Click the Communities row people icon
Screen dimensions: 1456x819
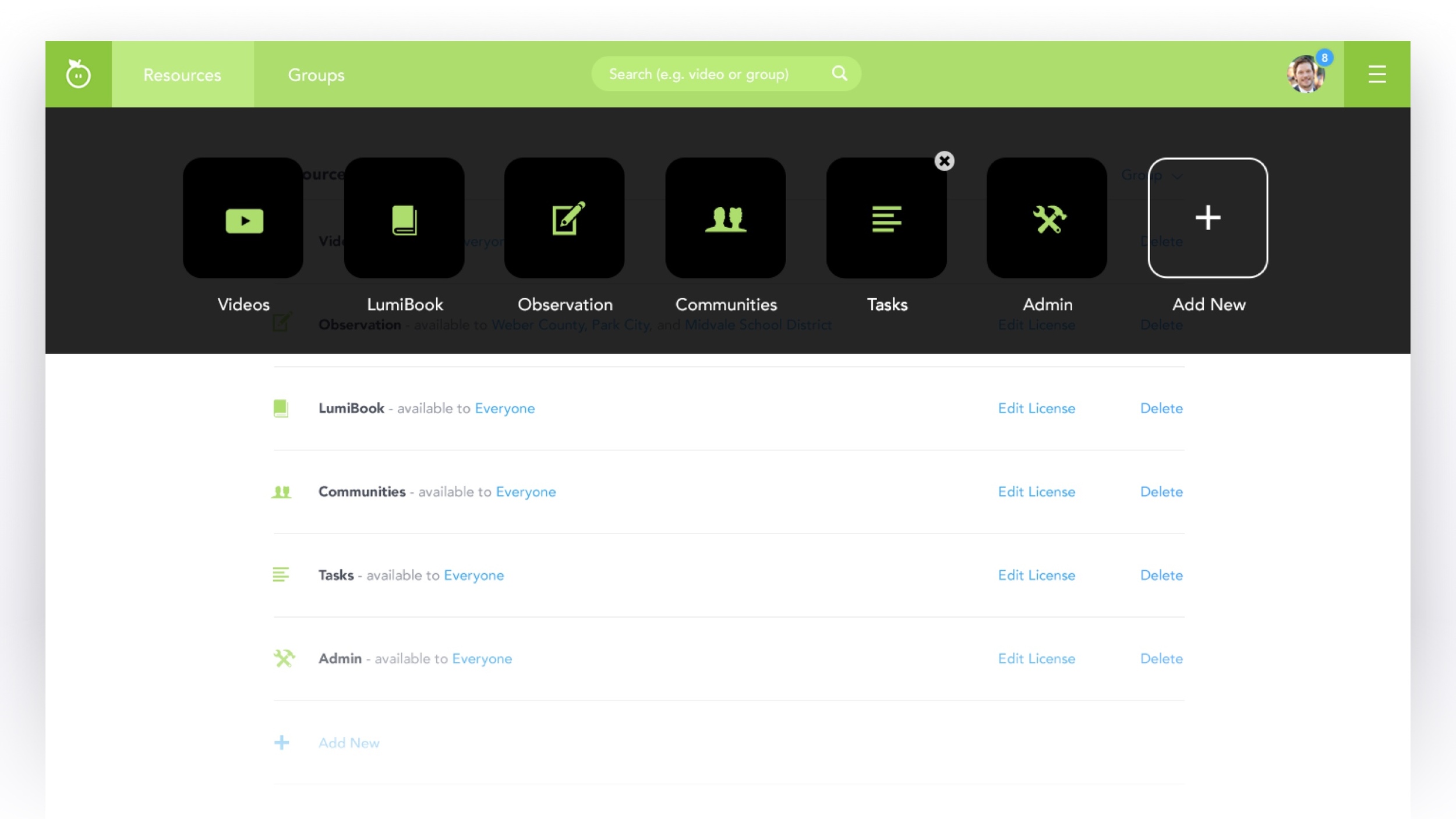pos(281,492)
